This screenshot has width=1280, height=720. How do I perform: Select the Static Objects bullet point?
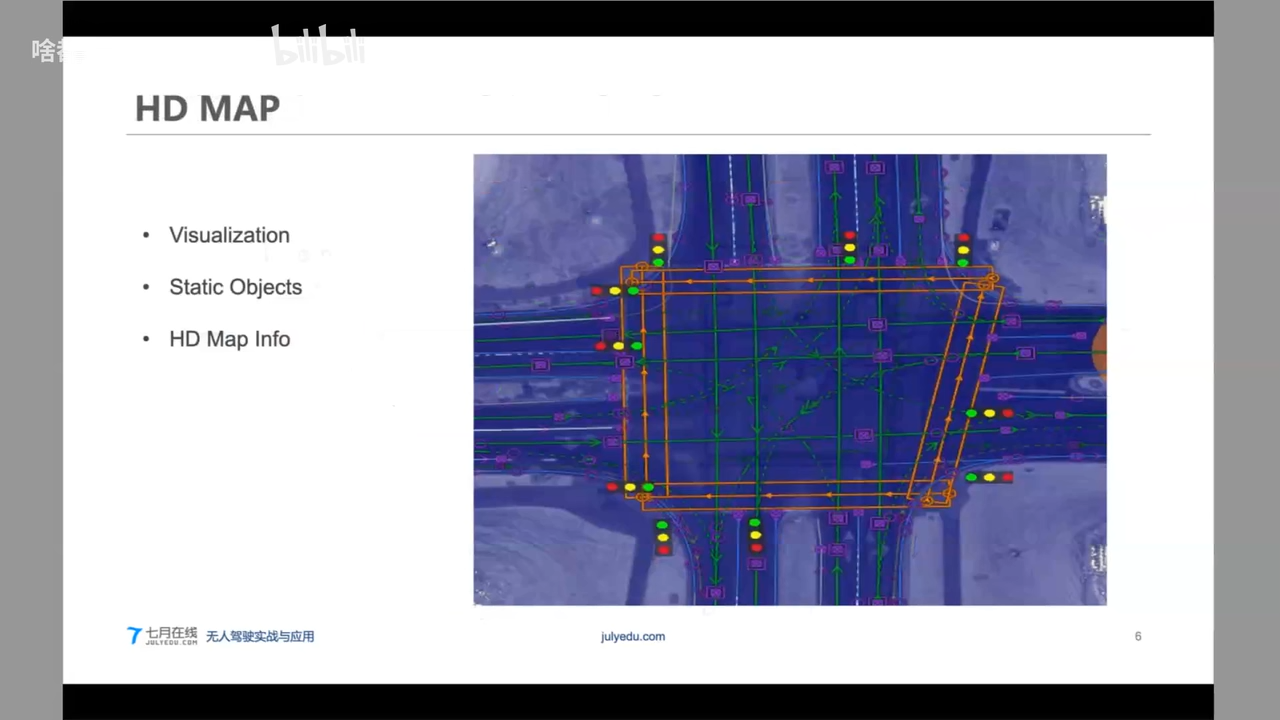click(235, 287)
